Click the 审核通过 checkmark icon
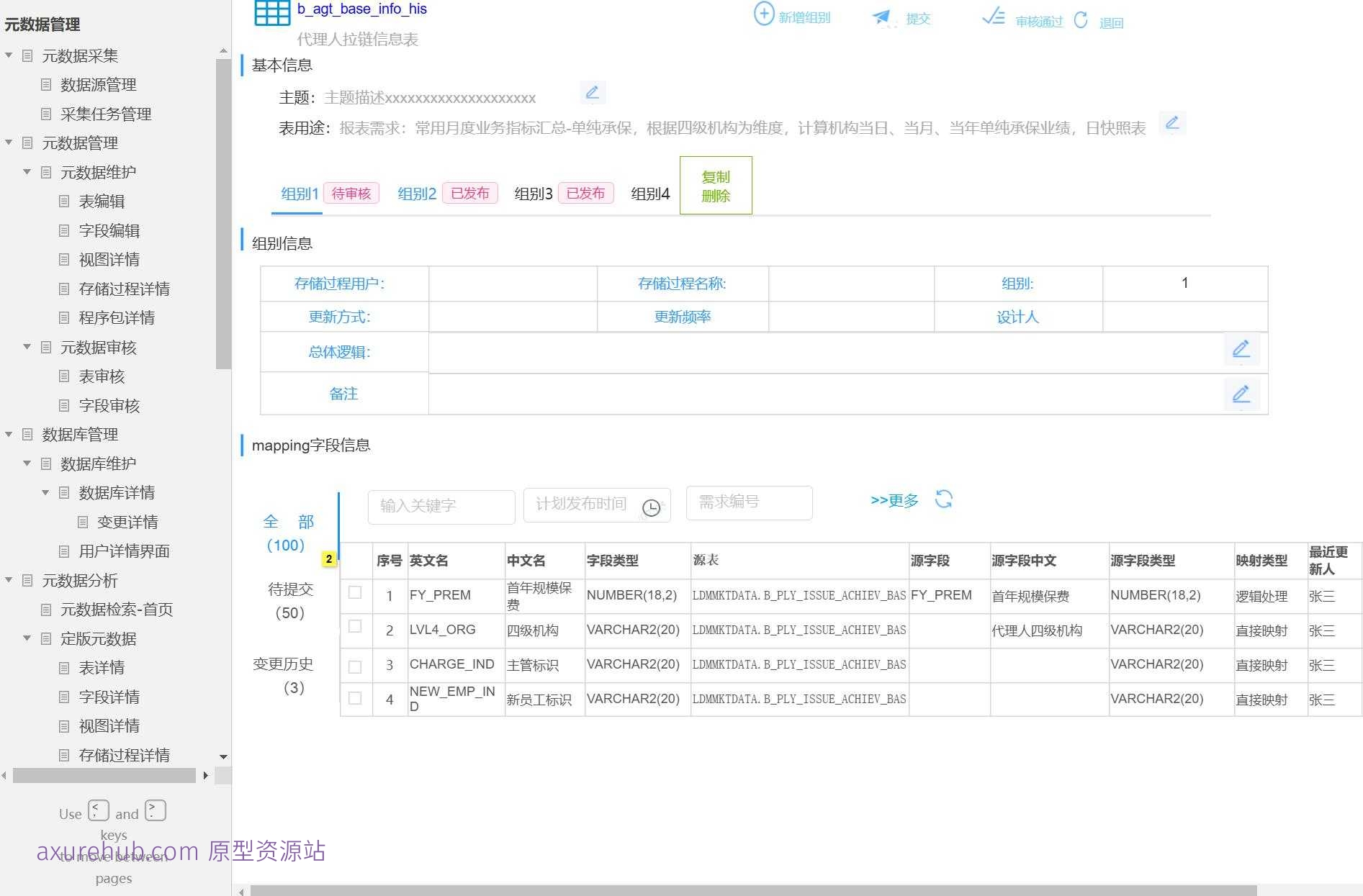Screen dimensions: 1363x896 point(993,18)
